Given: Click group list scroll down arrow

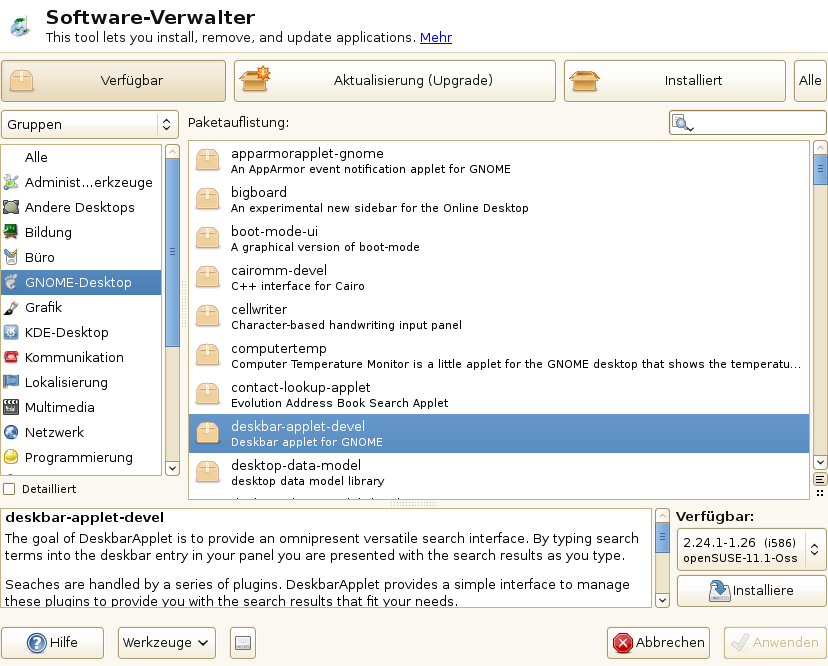Looking at the screenshot, I should pyautogui.click(x=172, y=468).
